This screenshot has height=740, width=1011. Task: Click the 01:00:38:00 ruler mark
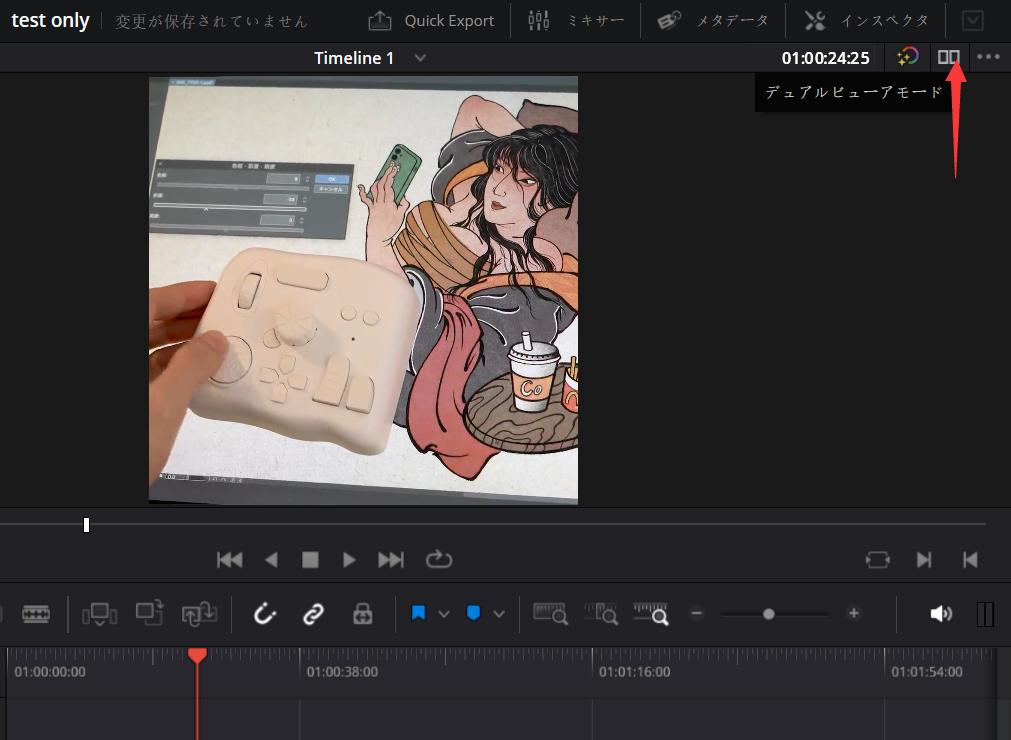pos(342,672)
